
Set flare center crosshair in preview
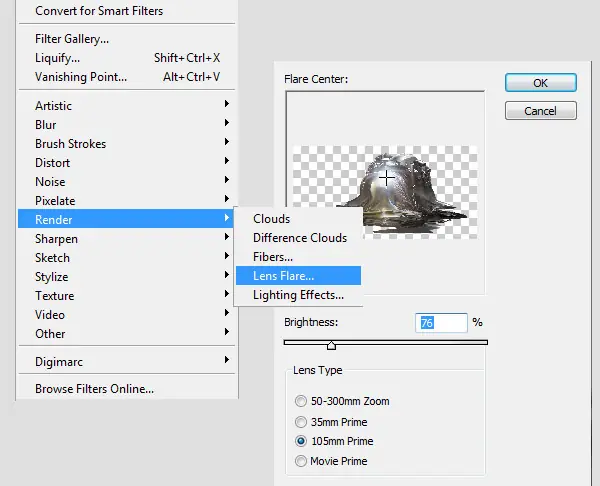386,178
